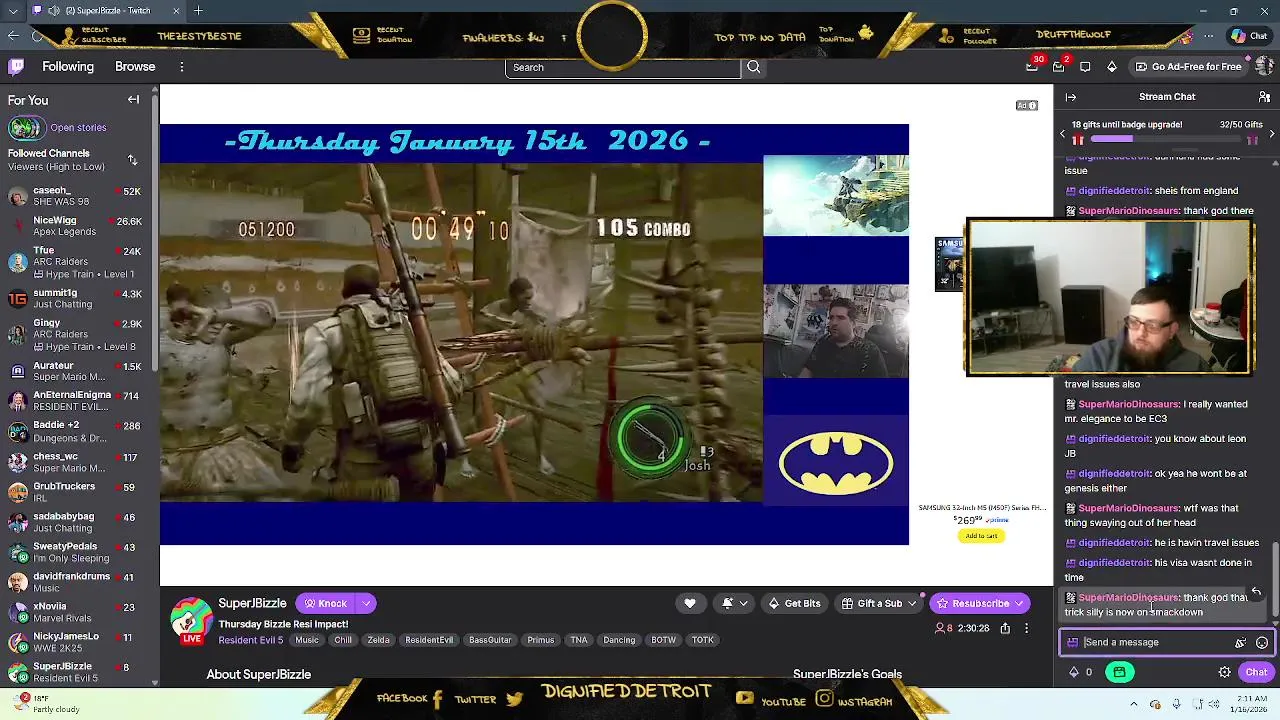Send message with Chat button

[x=1256, y=672]
